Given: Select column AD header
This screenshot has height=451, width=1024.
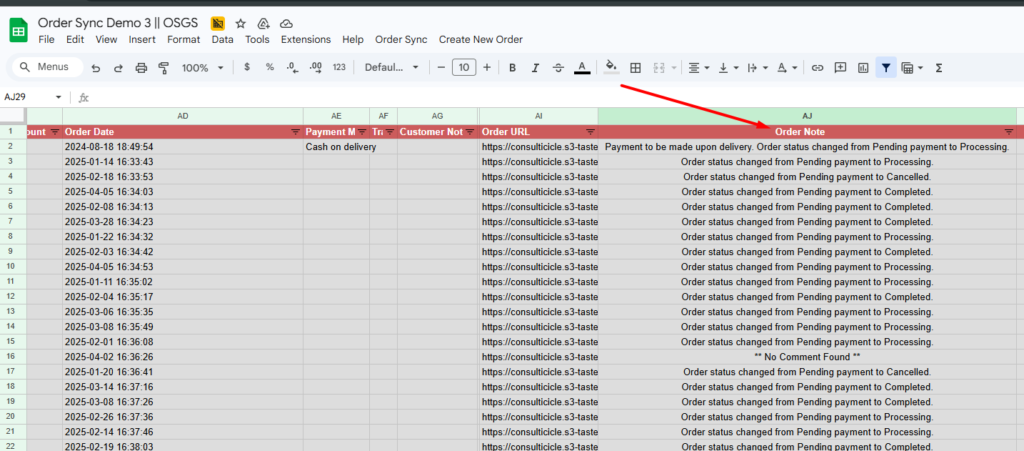Looking at the screenshot, I should (x=183, y=116).
